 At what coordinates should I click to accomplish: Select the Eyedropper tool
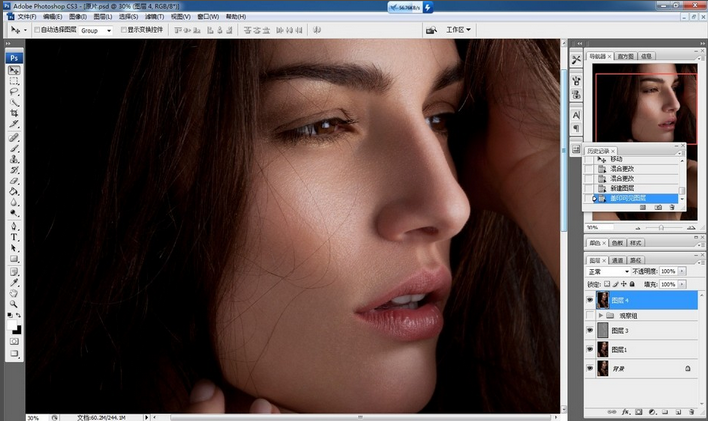14,283
